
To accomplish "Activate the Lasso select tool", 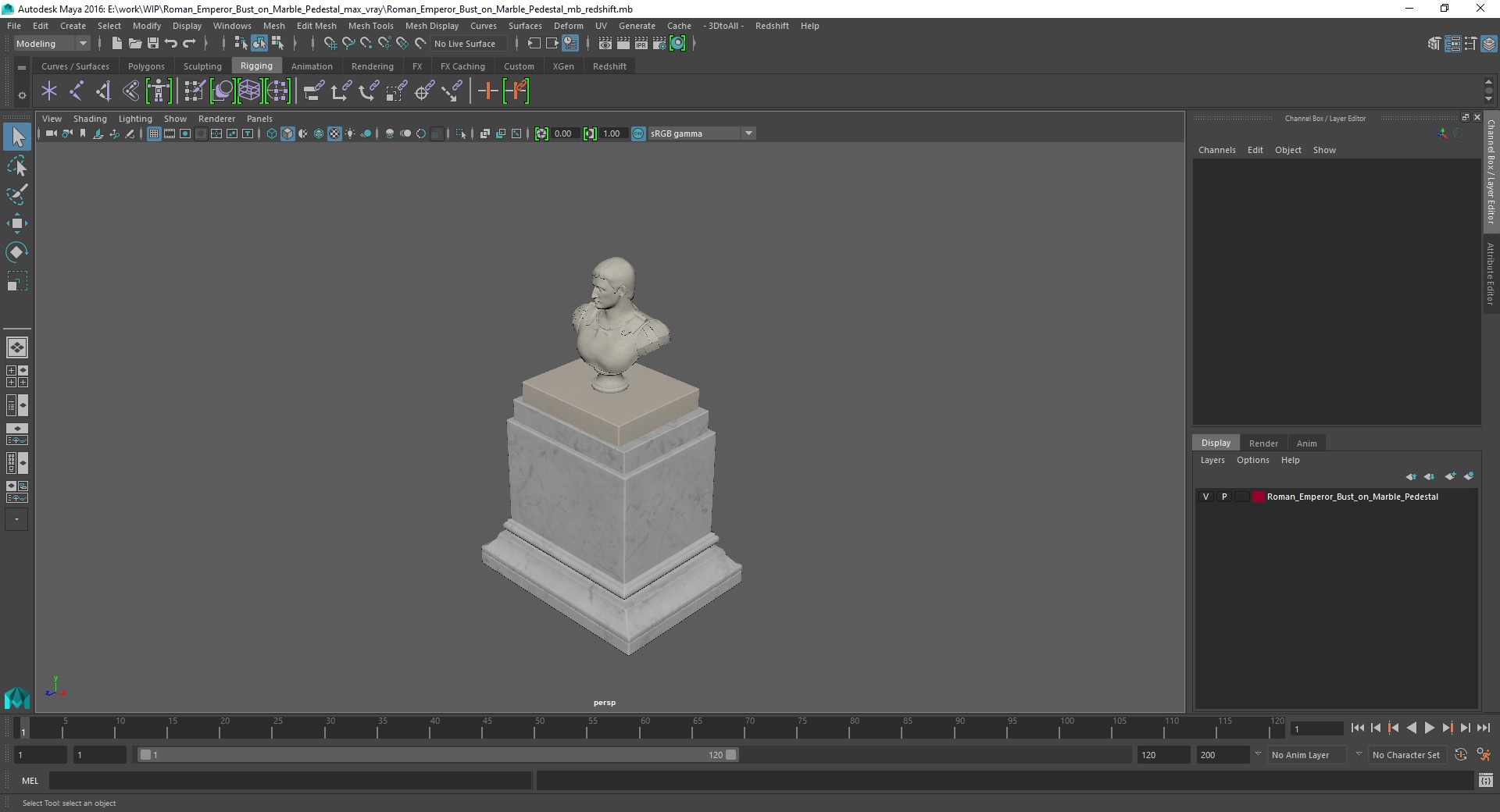I will click(16, 166).
